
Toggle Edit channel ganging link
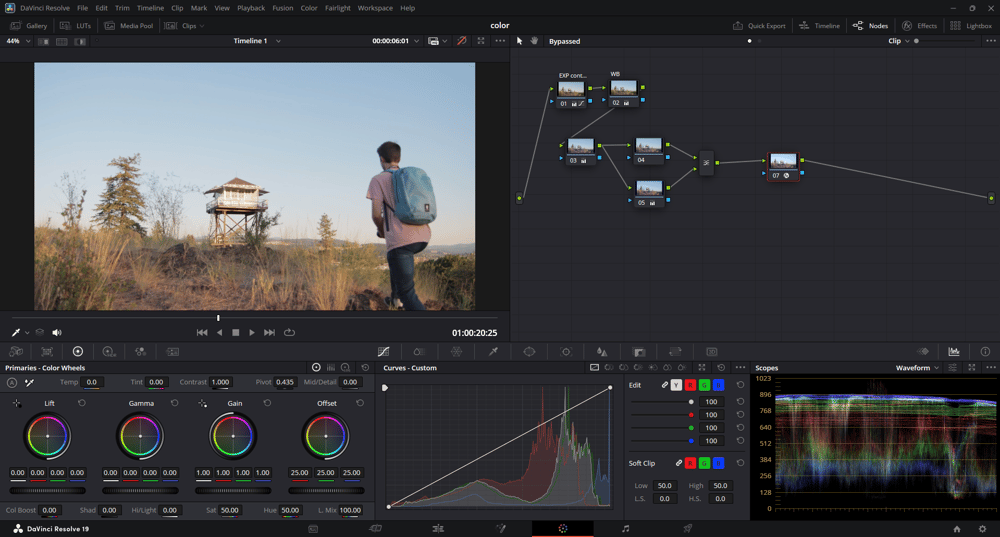(665, 385)
